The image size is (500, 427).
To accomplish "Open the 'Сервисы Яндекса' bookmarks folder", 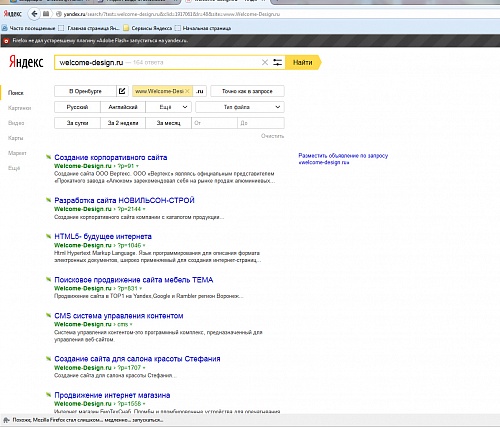I will [147, 28].
